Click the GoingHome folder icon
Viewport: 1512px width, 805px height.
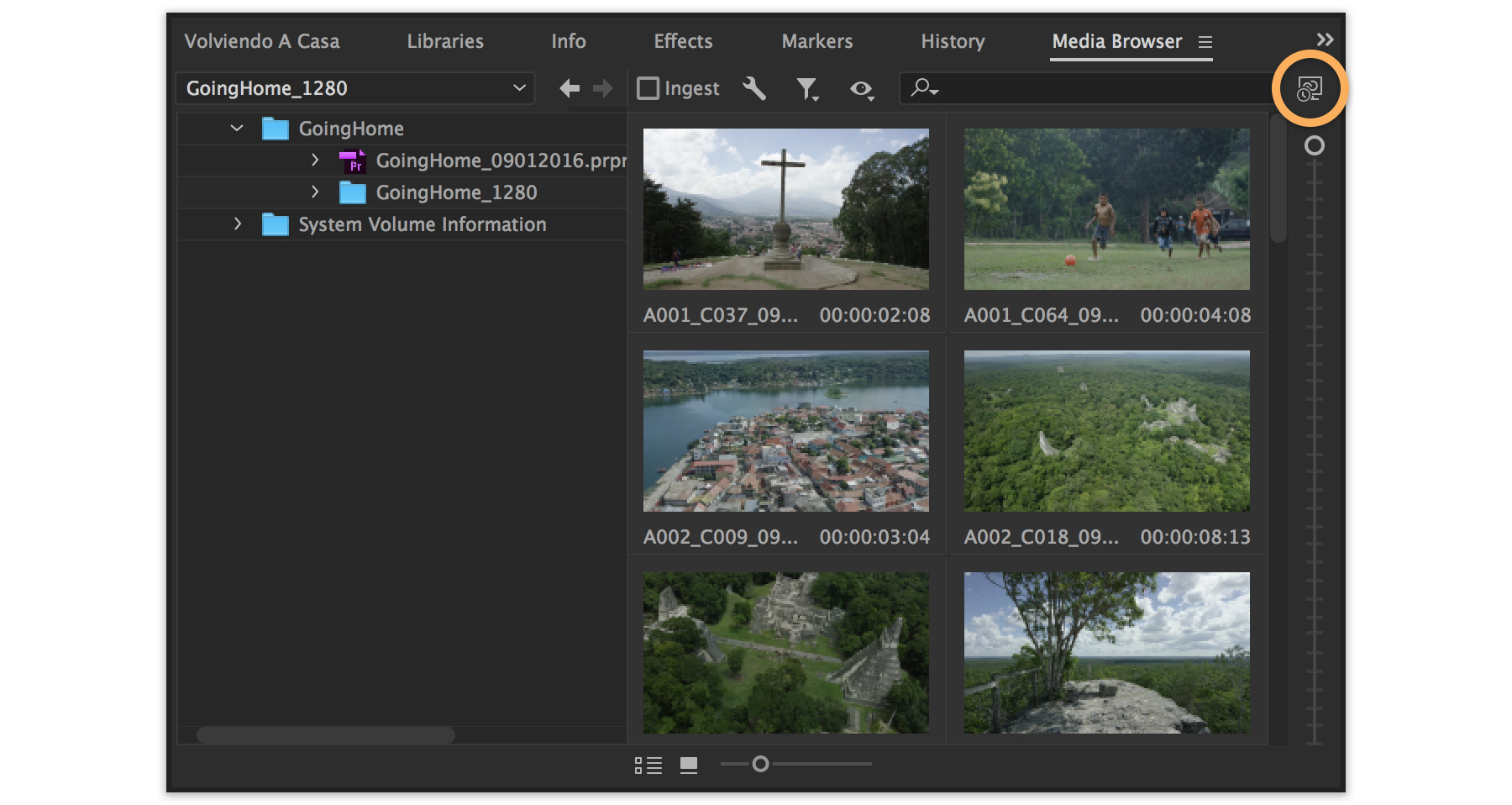click(x=276, y=129)
